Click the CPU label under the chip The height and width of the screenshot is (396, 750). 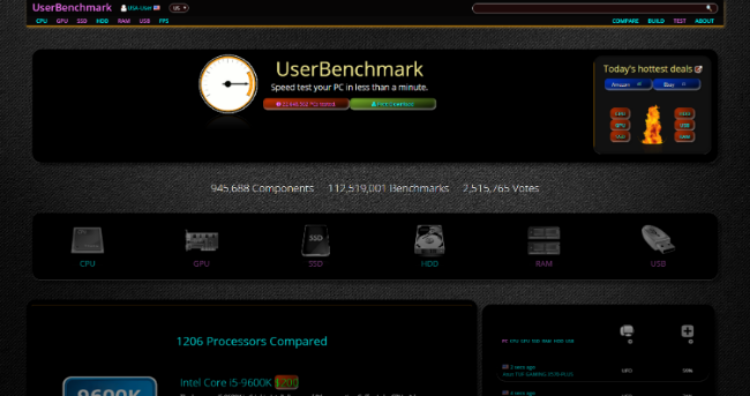87,264
